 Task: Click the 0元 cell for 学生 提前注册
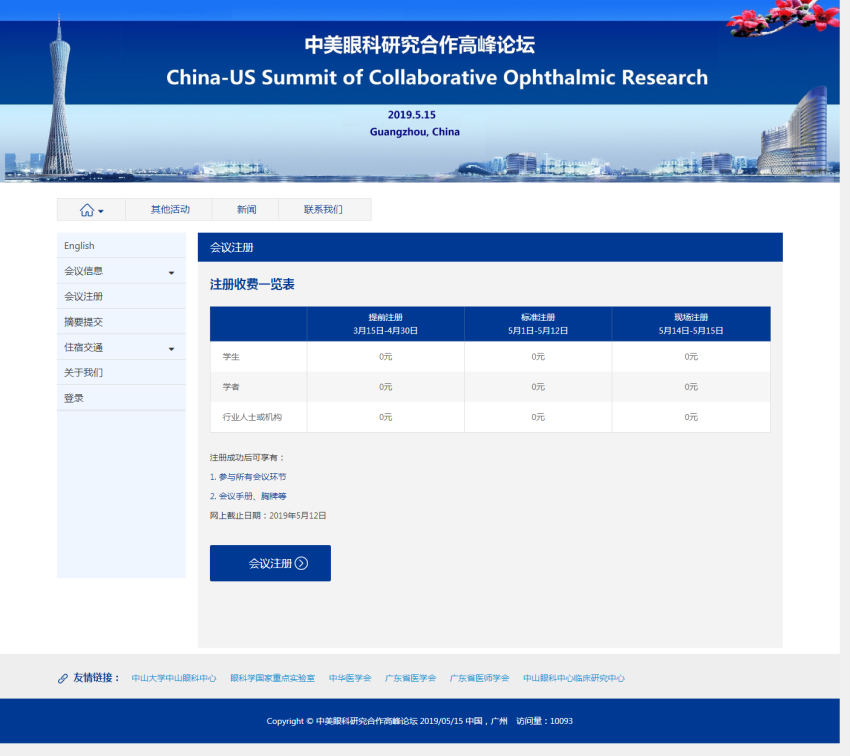[385, 357]
